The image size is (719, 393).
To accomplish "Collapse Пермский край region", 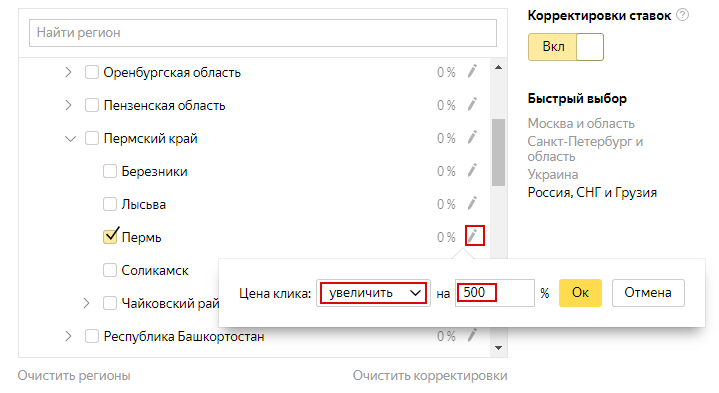I will pos(70,138).
